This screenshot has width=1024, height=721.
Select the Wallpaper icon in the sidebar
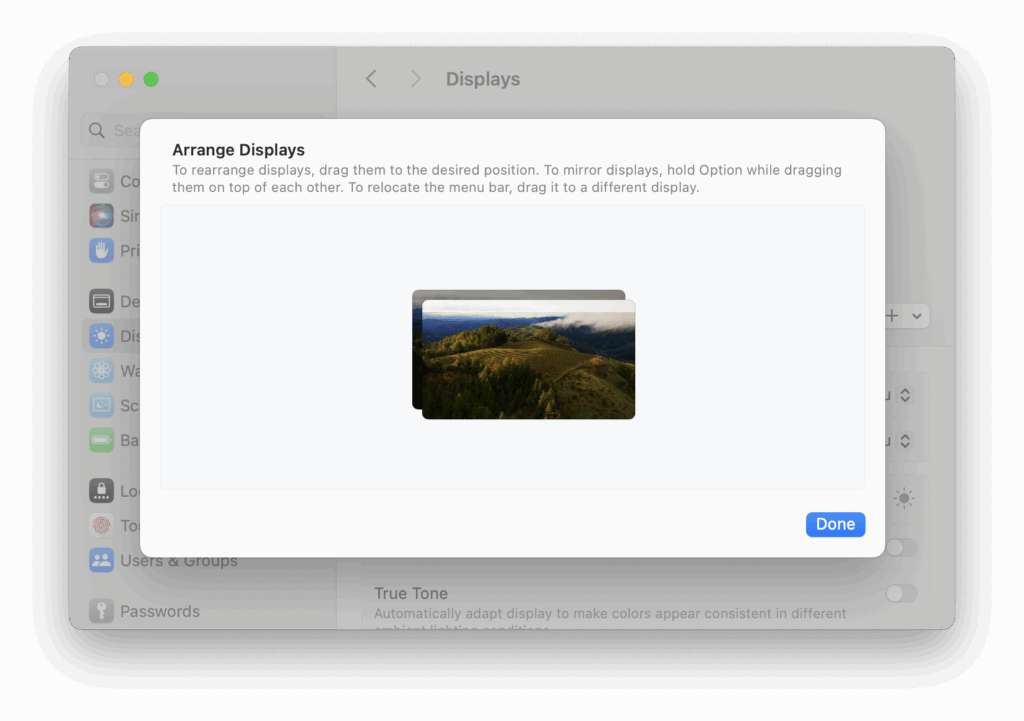[101, 370]
